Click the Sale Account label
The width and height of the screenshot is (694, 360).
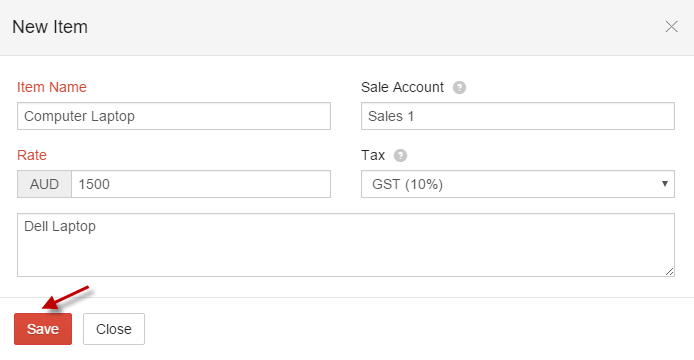pos(402,87)
